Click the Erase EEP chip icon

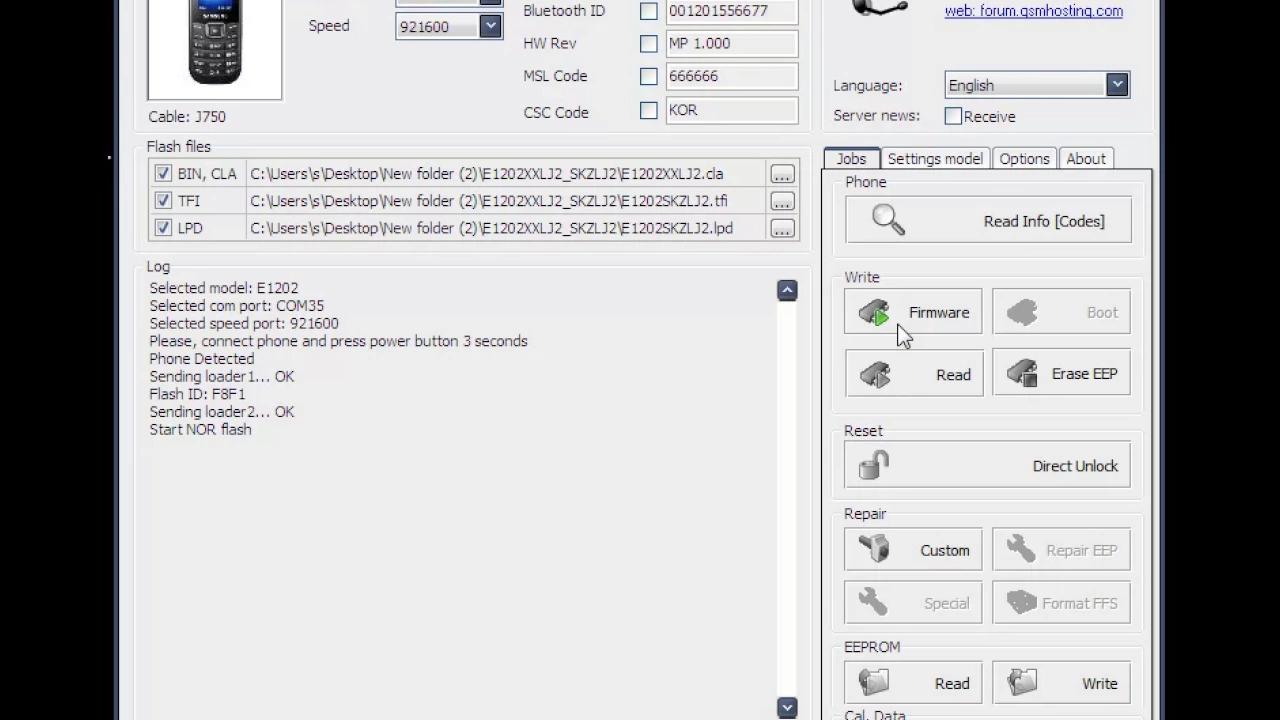click(x=1022, y=374)
